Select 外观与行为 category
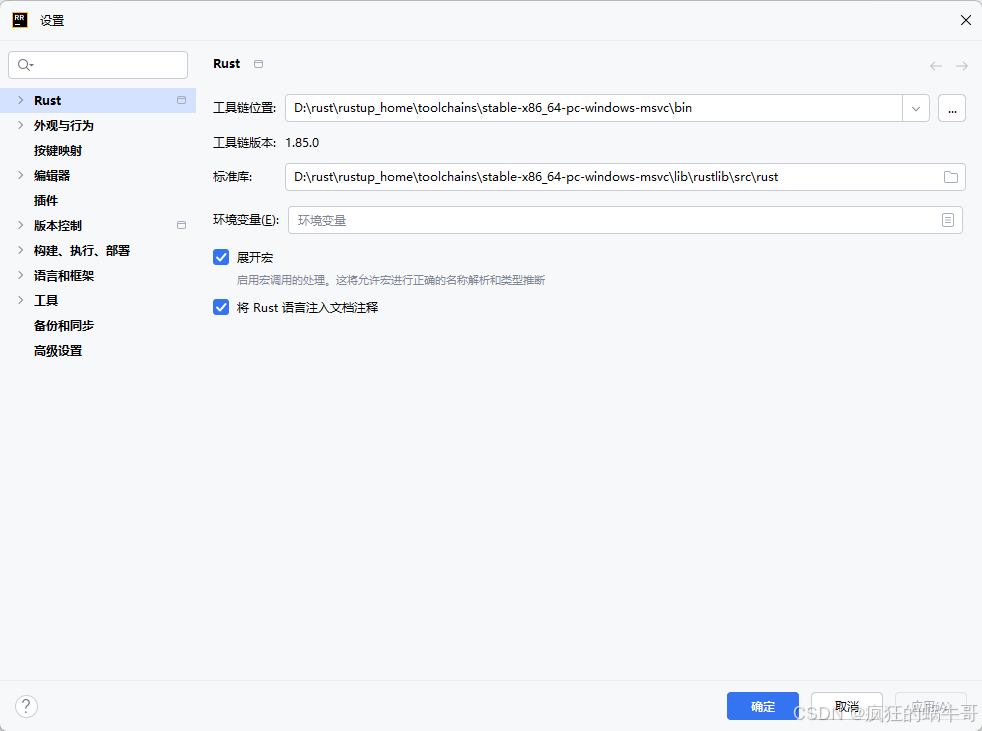Viewport: 982px width, 731px height. coord(64,125)
